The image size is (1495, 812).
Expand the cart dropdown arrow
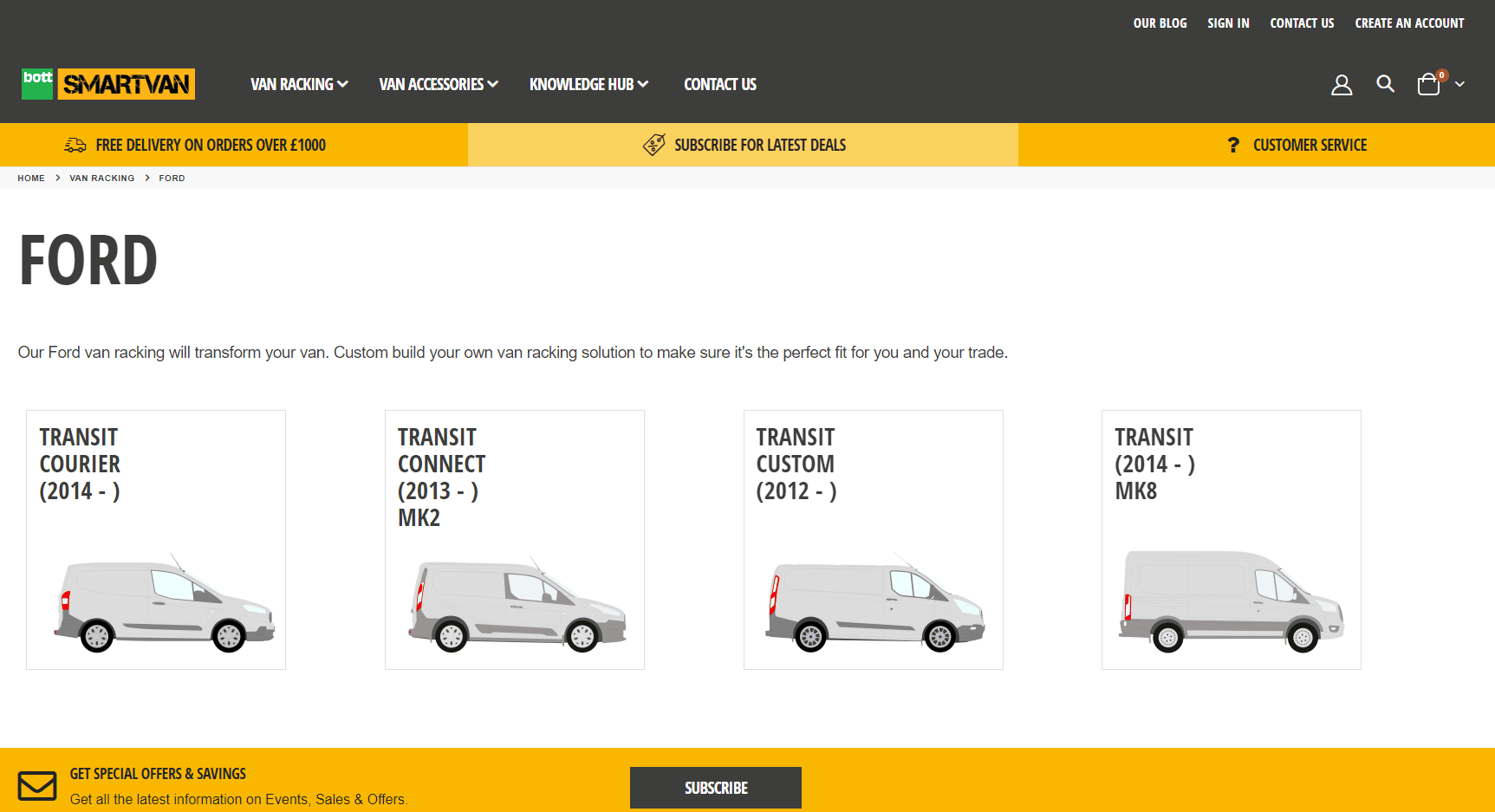click(x=1459, y=84)
